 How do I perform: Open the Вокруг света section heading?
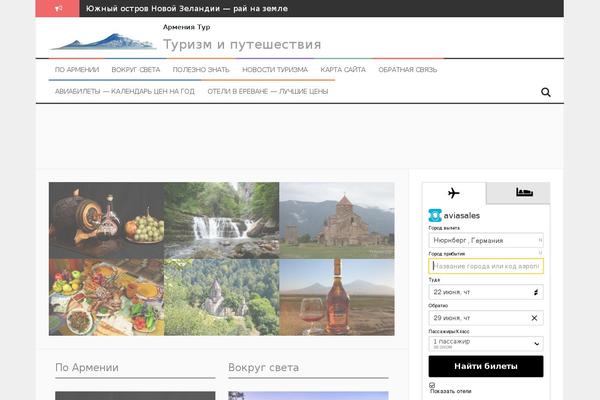(x=263, y=367)
